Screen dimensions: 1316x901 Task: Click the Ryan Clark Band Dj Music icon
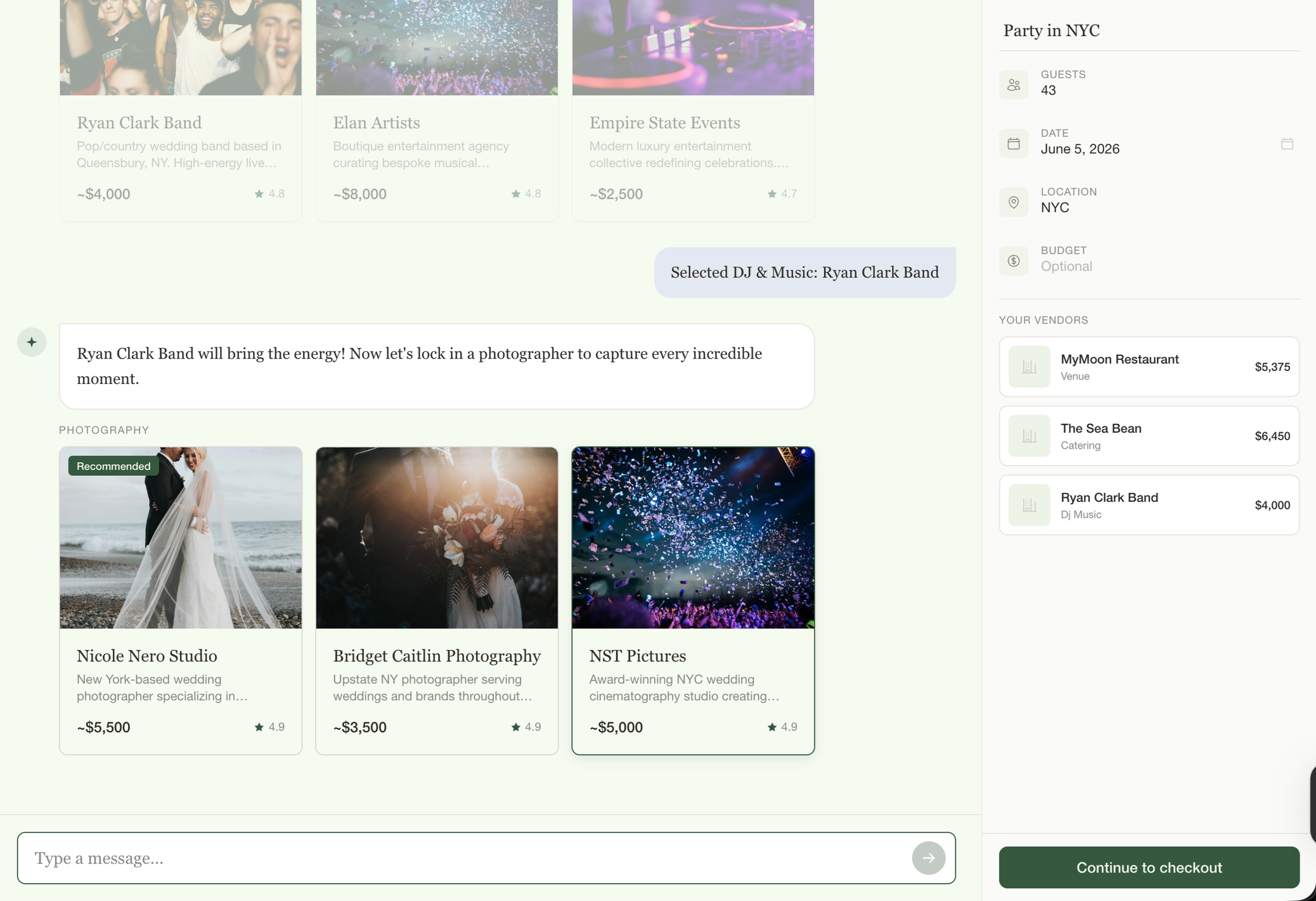[1028, 504]
